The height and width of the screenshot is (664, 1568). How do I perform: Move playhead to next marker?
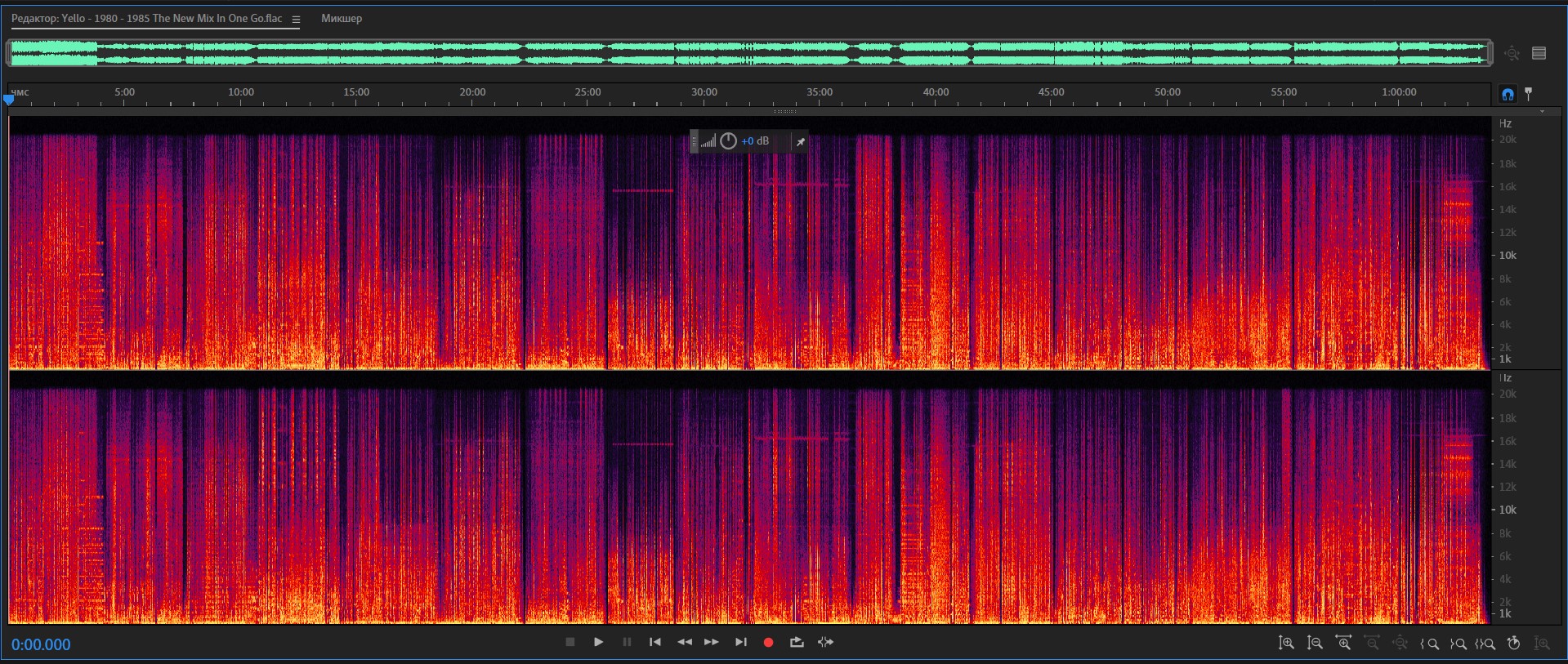741,643
